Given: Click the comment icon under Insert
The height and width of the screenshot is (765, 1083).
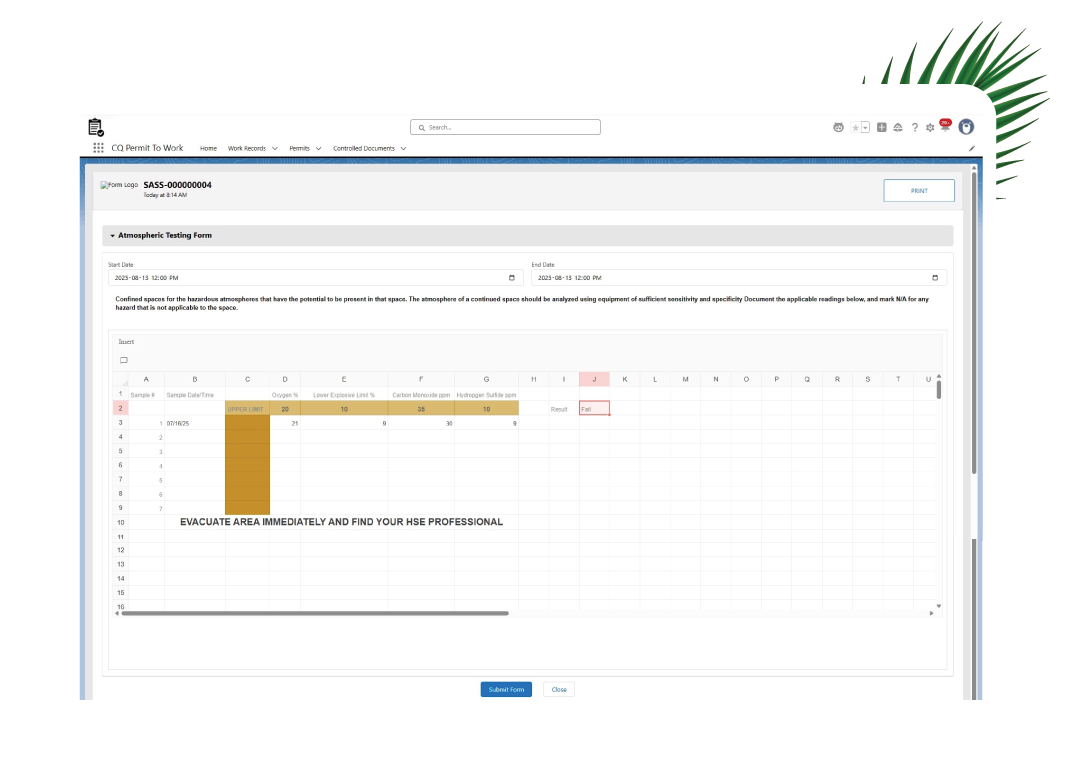Looking at the screenshot, I should point(124,360).
